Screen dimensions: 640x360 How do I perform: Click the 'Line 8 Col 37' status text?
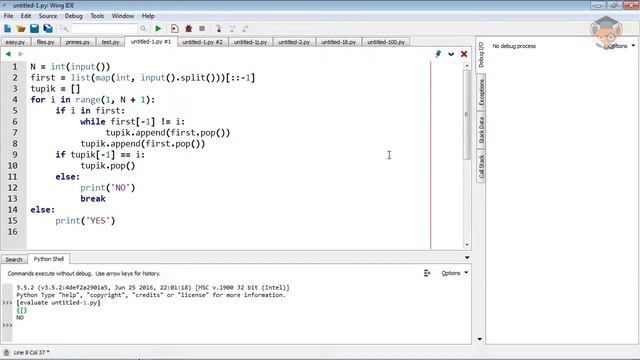coord(31,352)
